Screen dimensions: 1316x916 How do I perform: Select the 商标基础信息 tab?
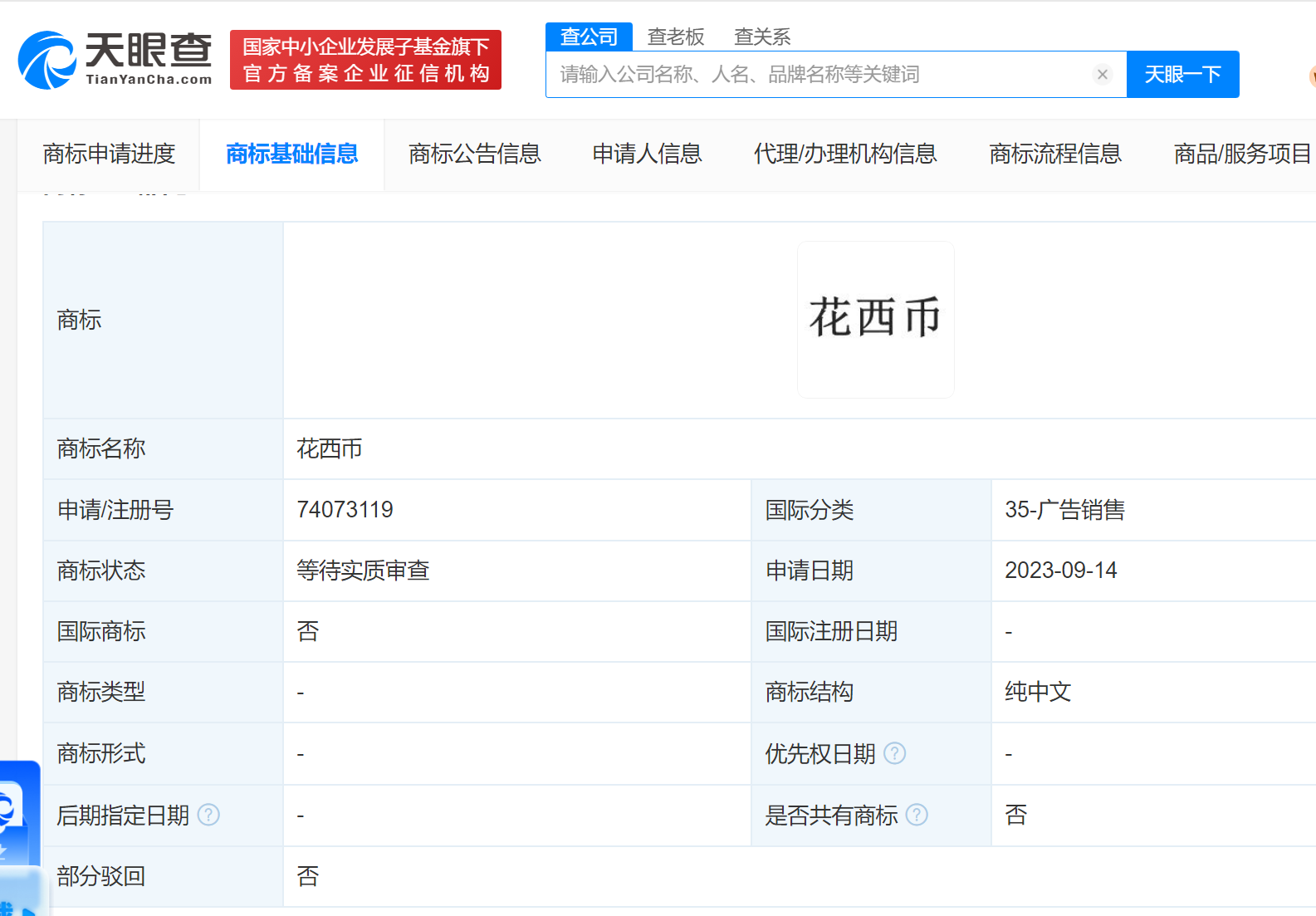[x=291, y=154]
